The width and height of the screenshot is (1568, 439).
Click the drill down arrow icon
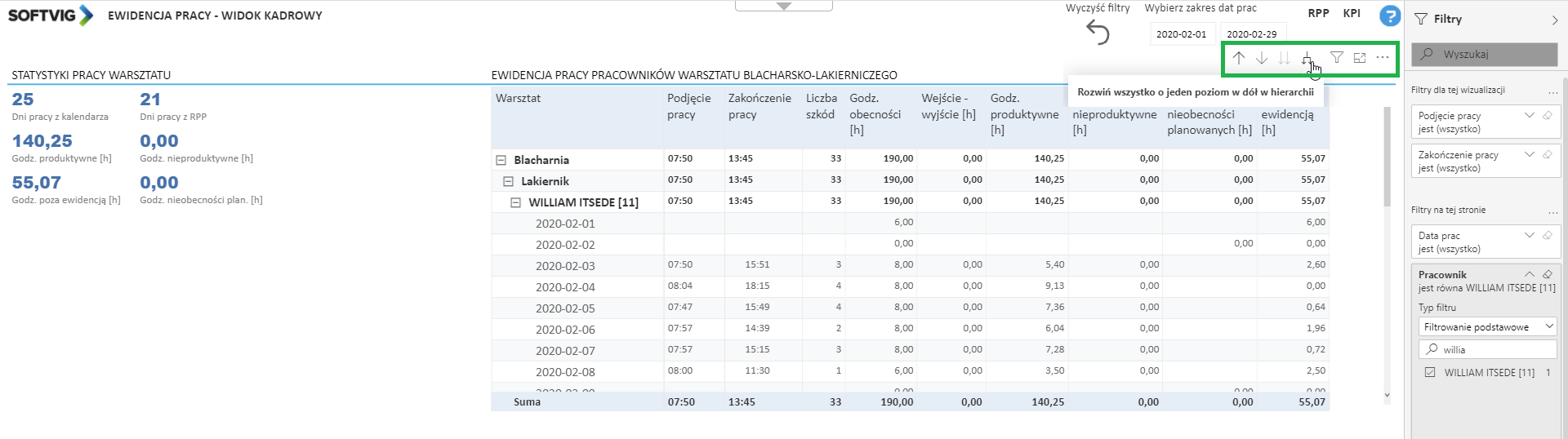1262,58
